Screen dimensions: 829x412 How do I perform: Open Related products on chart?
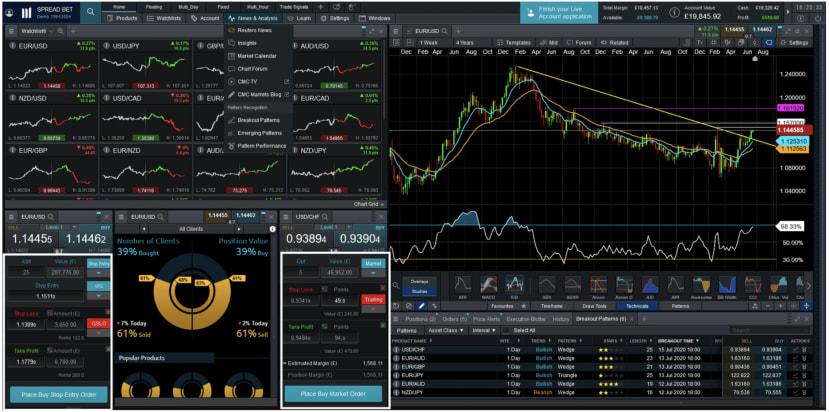615,42
